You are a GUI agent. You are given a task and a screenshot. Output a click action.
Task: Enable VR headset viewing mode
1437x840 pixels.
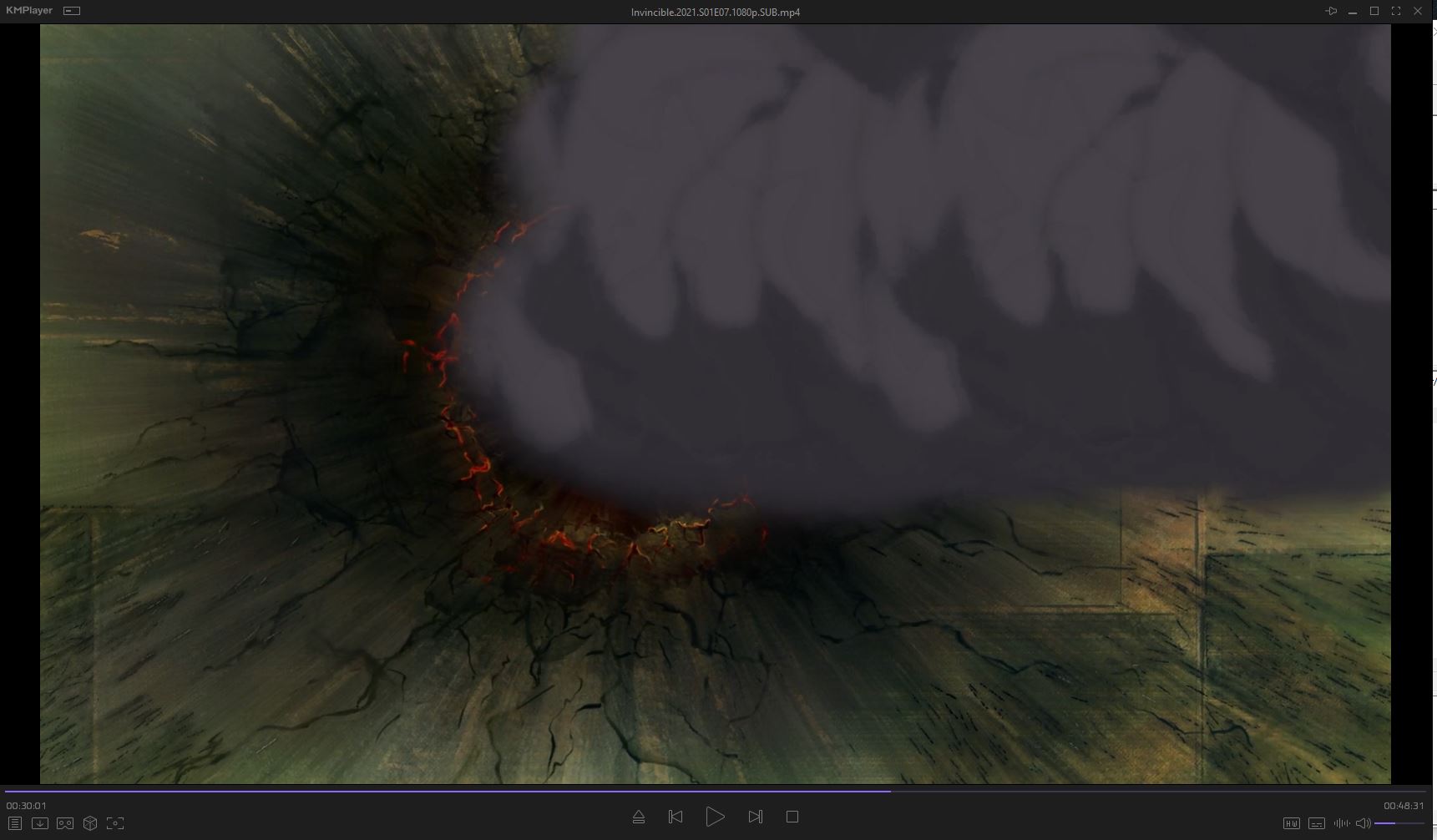65,823
